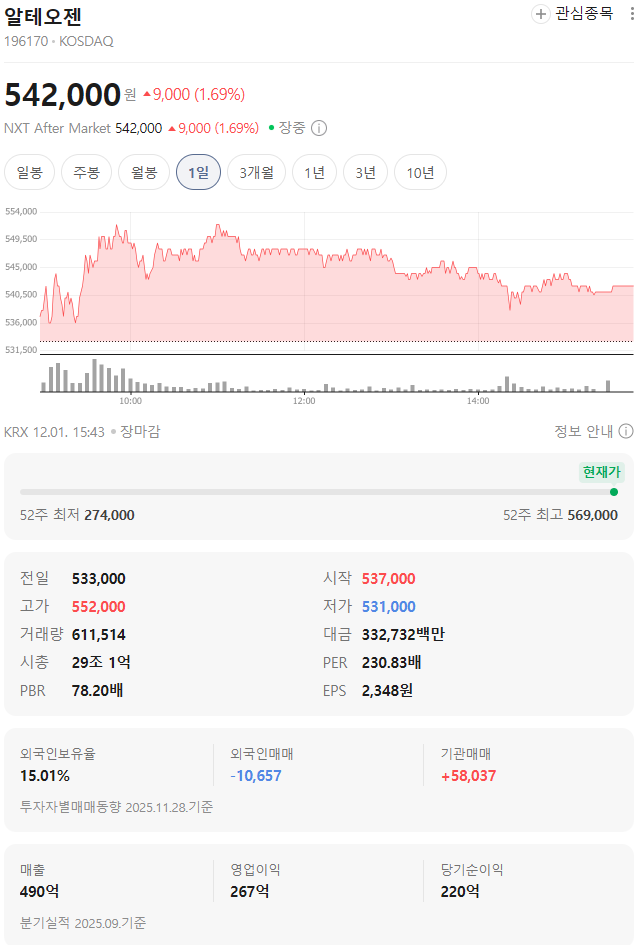Select the 10년 chart tab
639x945 pixels.
coord(420,172)
